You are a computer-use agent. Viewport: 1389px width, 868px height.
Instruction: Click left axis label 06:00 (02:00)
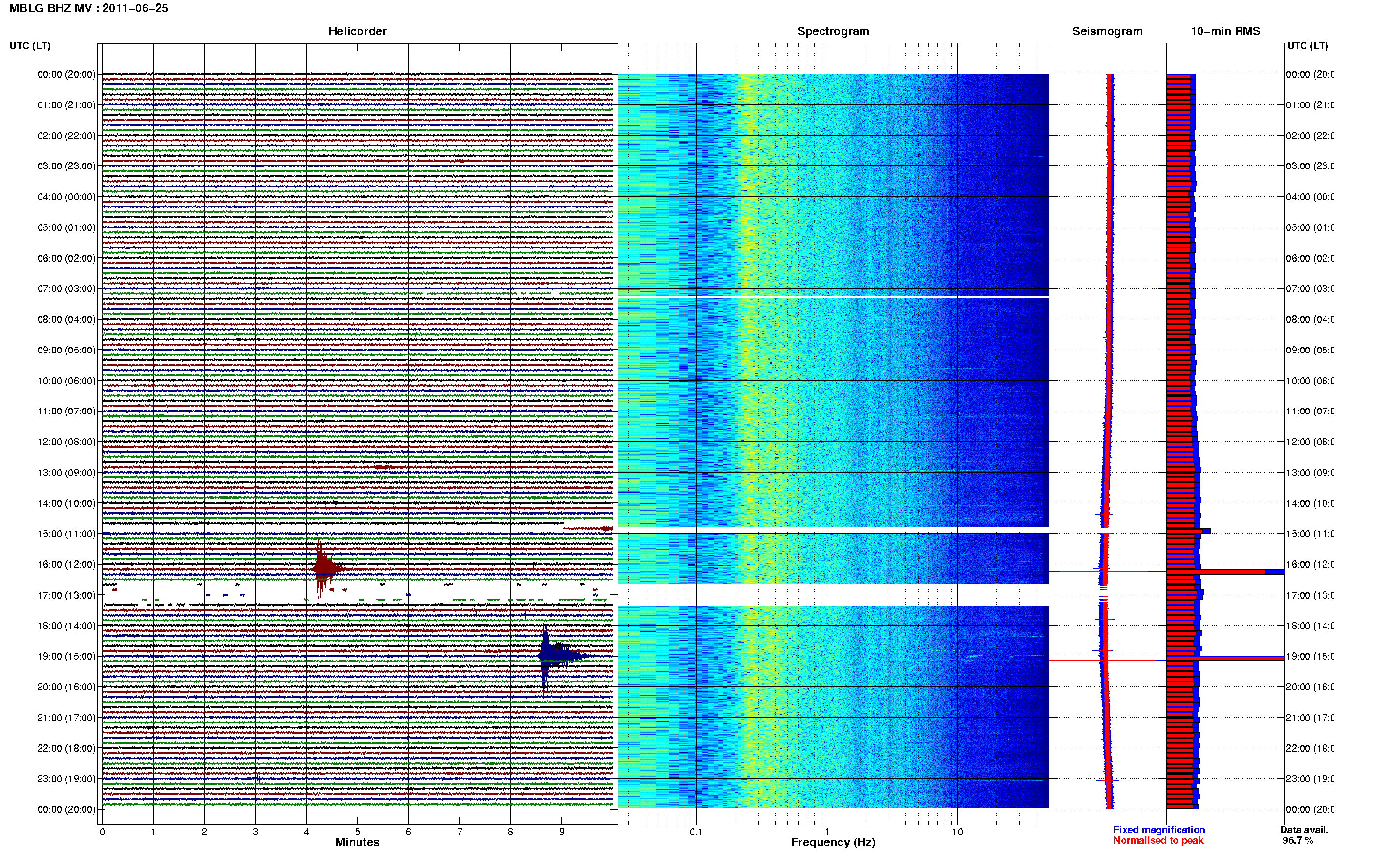[66, 258]
